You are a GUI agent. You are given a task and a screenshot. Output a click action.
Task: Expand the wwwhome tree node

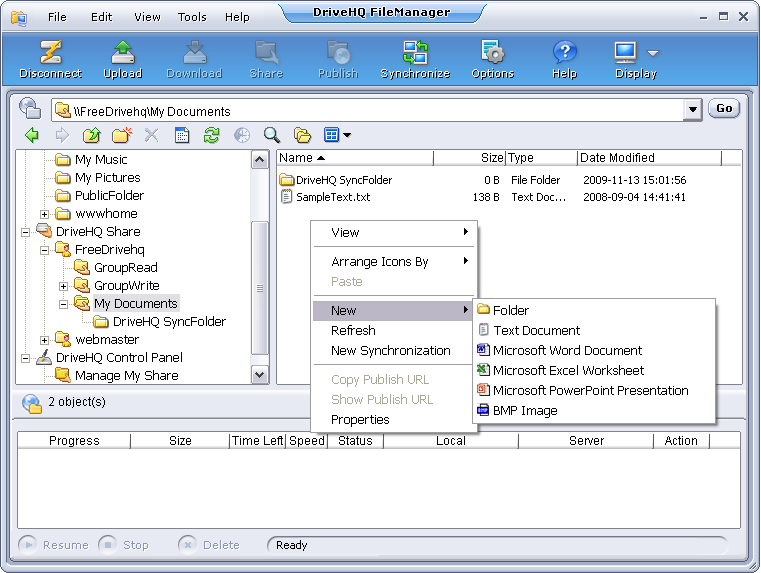(x=45, y=214)
